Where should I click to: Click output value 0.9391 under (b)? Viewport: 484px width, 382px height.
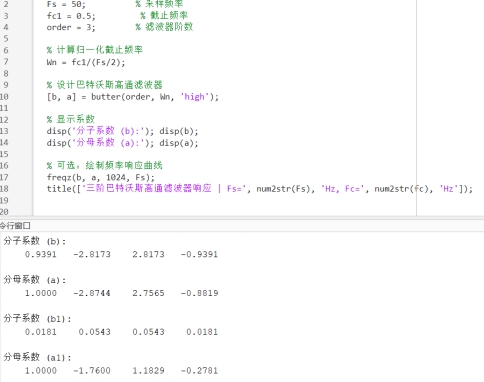(x=41, y=254)
